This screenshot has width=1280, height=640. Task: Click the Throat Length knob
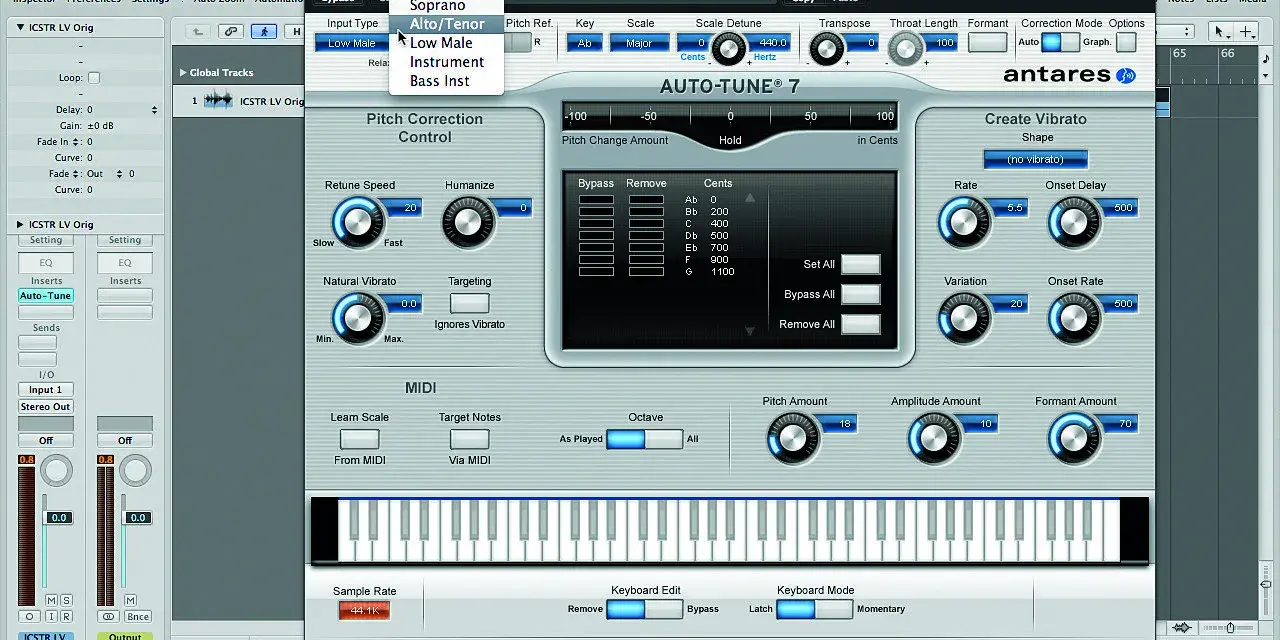906,46
